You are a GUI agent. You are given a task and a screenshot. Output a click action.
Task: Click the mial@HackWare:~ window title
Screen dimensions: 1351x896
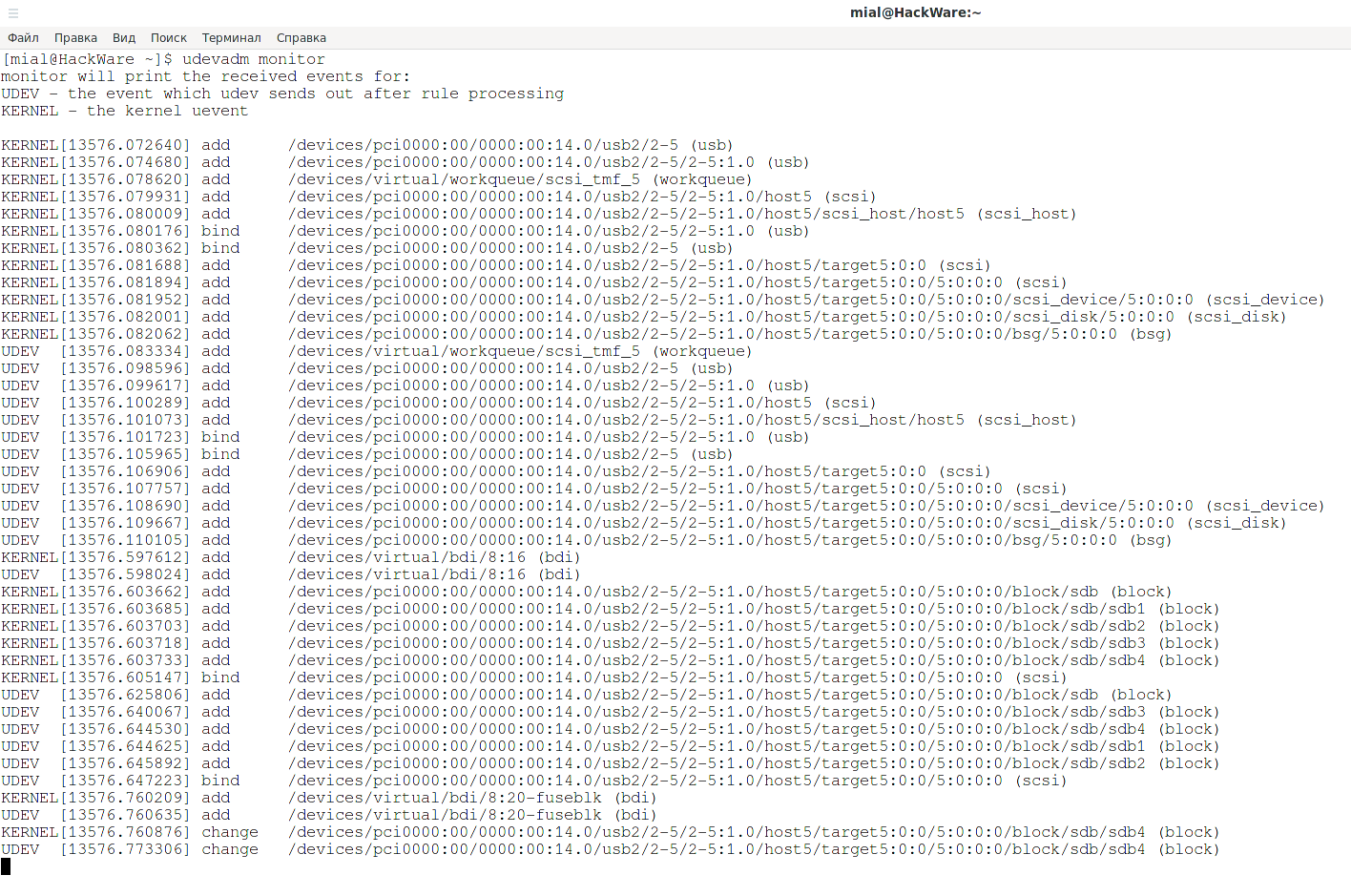pyautogui.click(x=915, y=12)
